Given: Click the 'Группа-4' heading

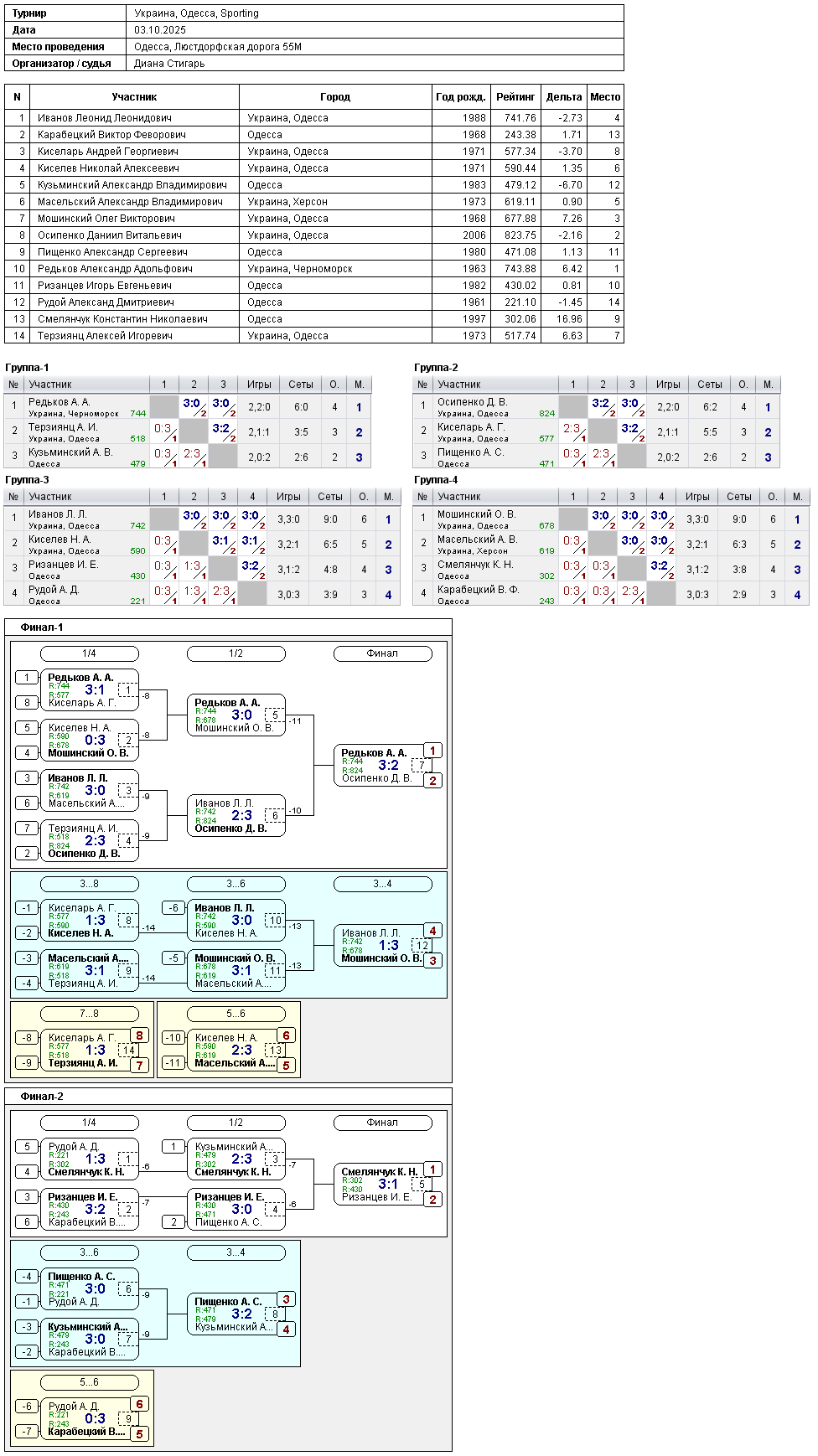Looking at the screenshot, I should pyautogui.click(x=436, y=480).
